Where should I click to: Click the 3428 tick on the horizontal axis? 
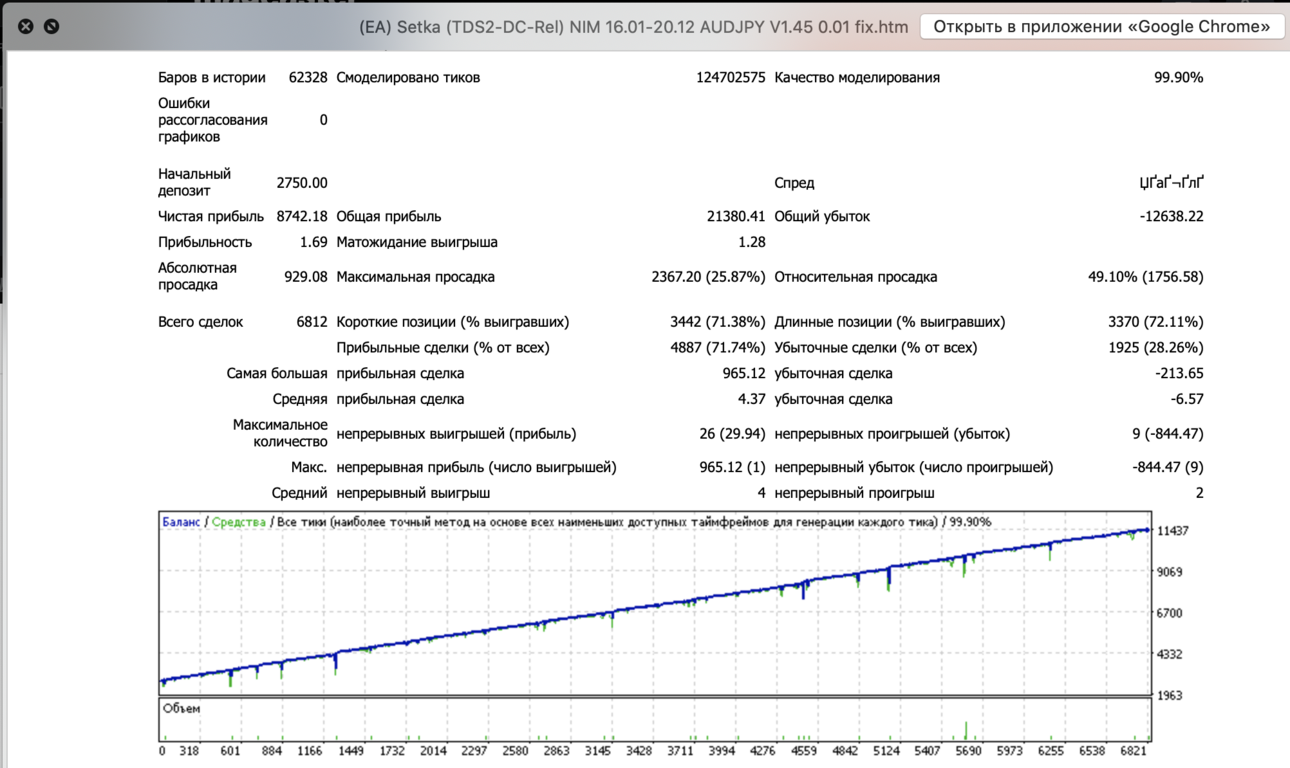coord(639,750)
